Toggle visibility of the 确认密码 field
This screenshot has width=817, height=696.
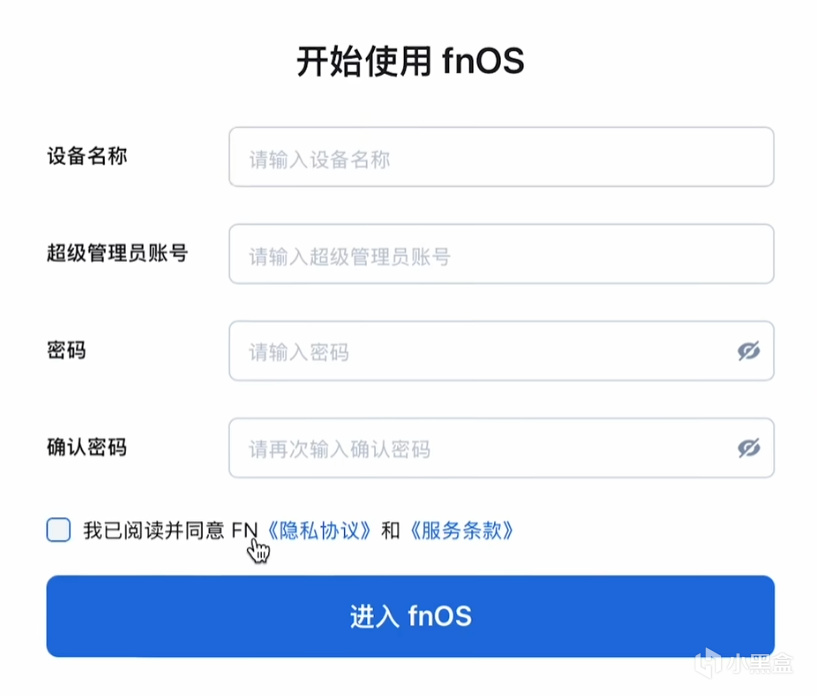748,448
